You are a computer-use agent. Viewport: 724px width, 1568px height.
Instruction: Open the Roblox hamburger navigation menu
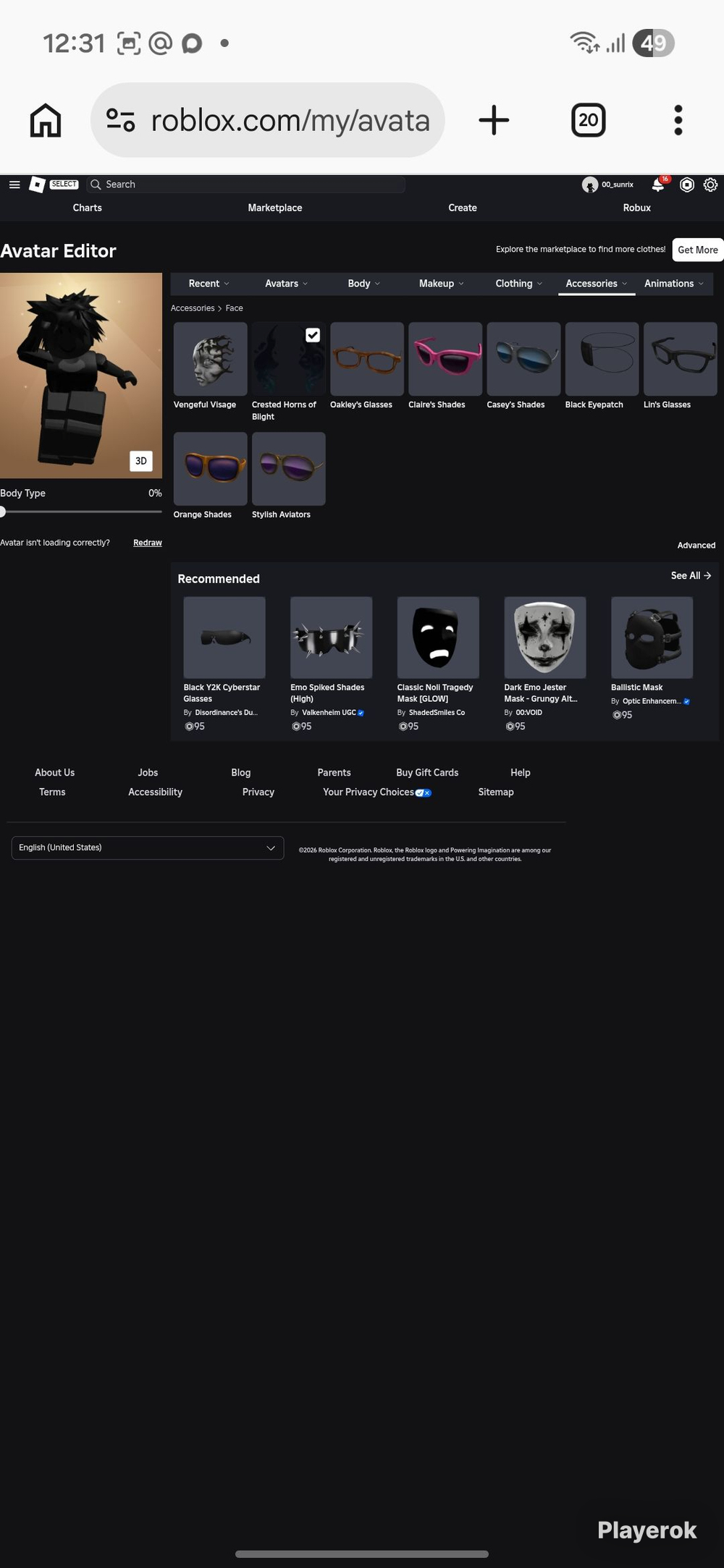[14, 185]
